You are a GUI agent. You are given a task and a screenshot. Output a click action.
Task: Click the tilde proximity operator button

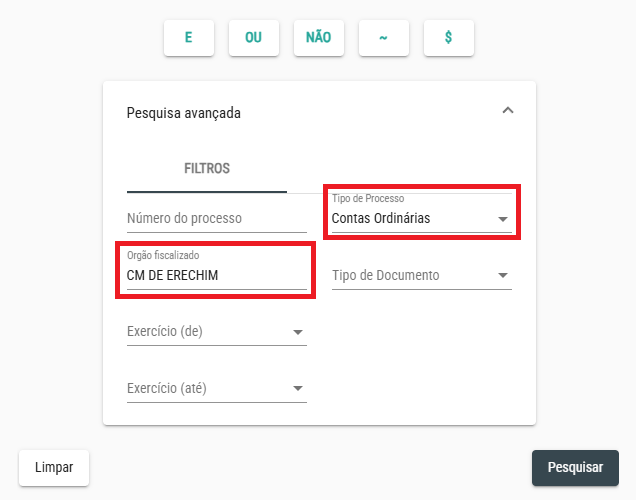click(x=383, y=38)
